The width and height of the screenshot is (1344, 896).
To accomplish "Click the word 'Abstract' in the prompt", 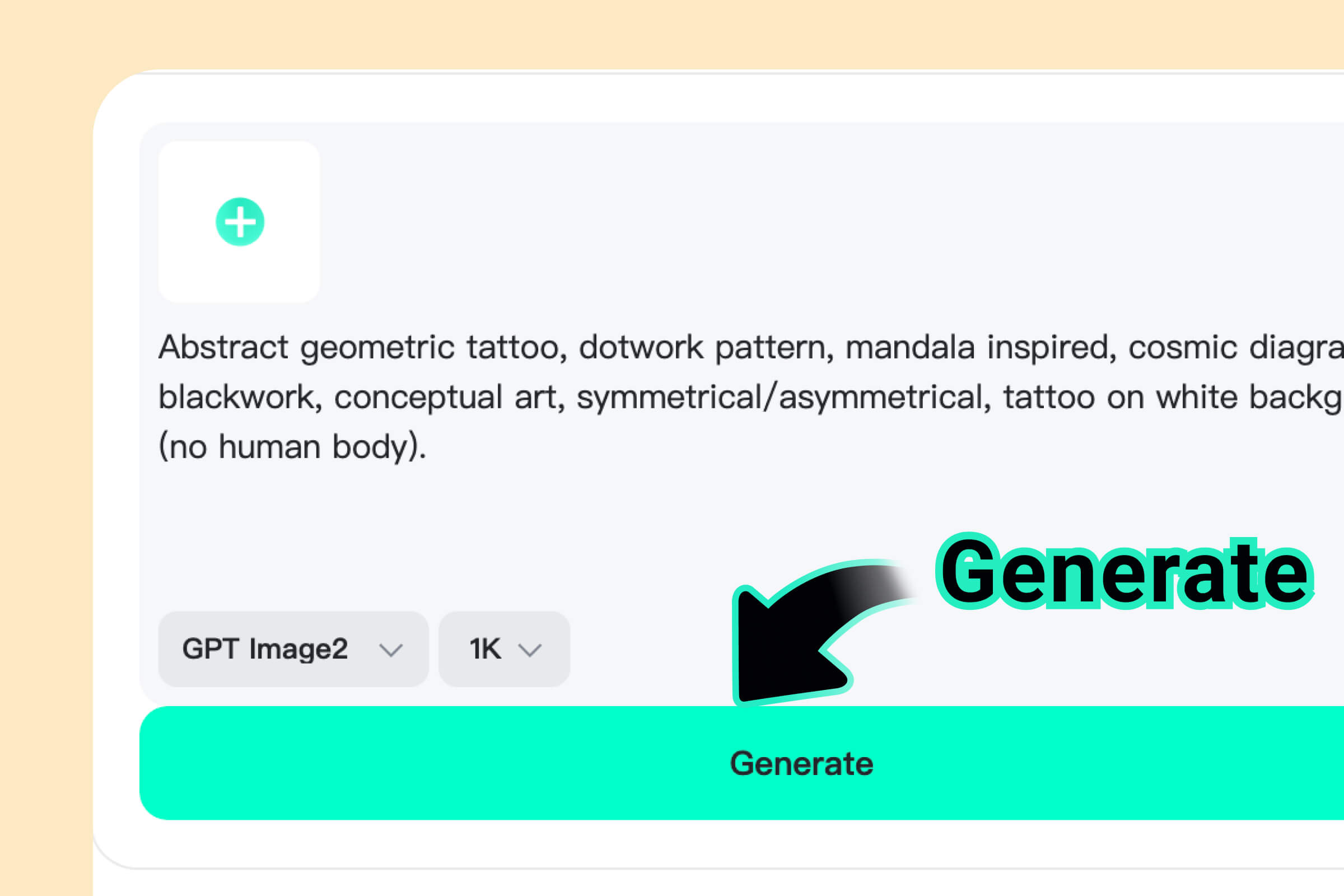I will (223, 347).
